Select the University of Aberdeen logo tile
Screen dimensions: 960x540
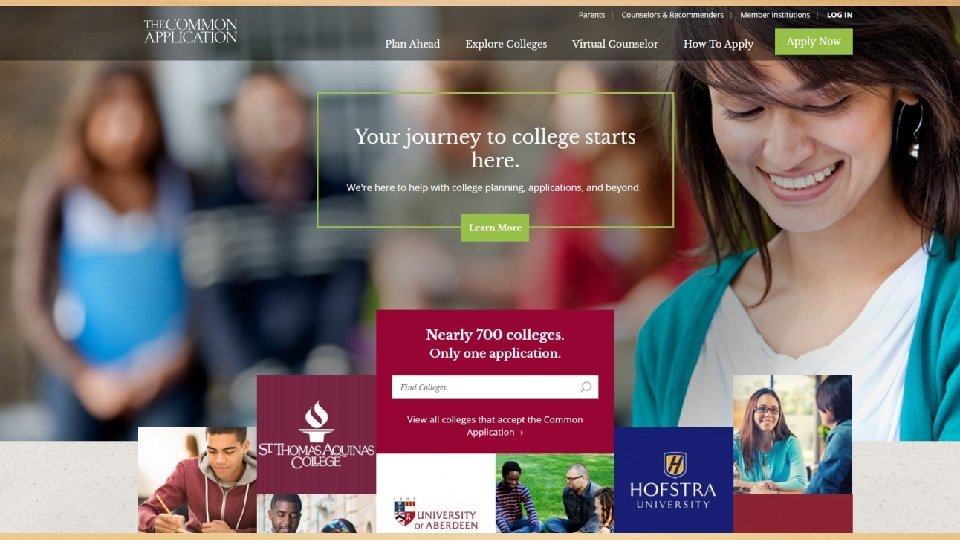(x=436, y=493)
